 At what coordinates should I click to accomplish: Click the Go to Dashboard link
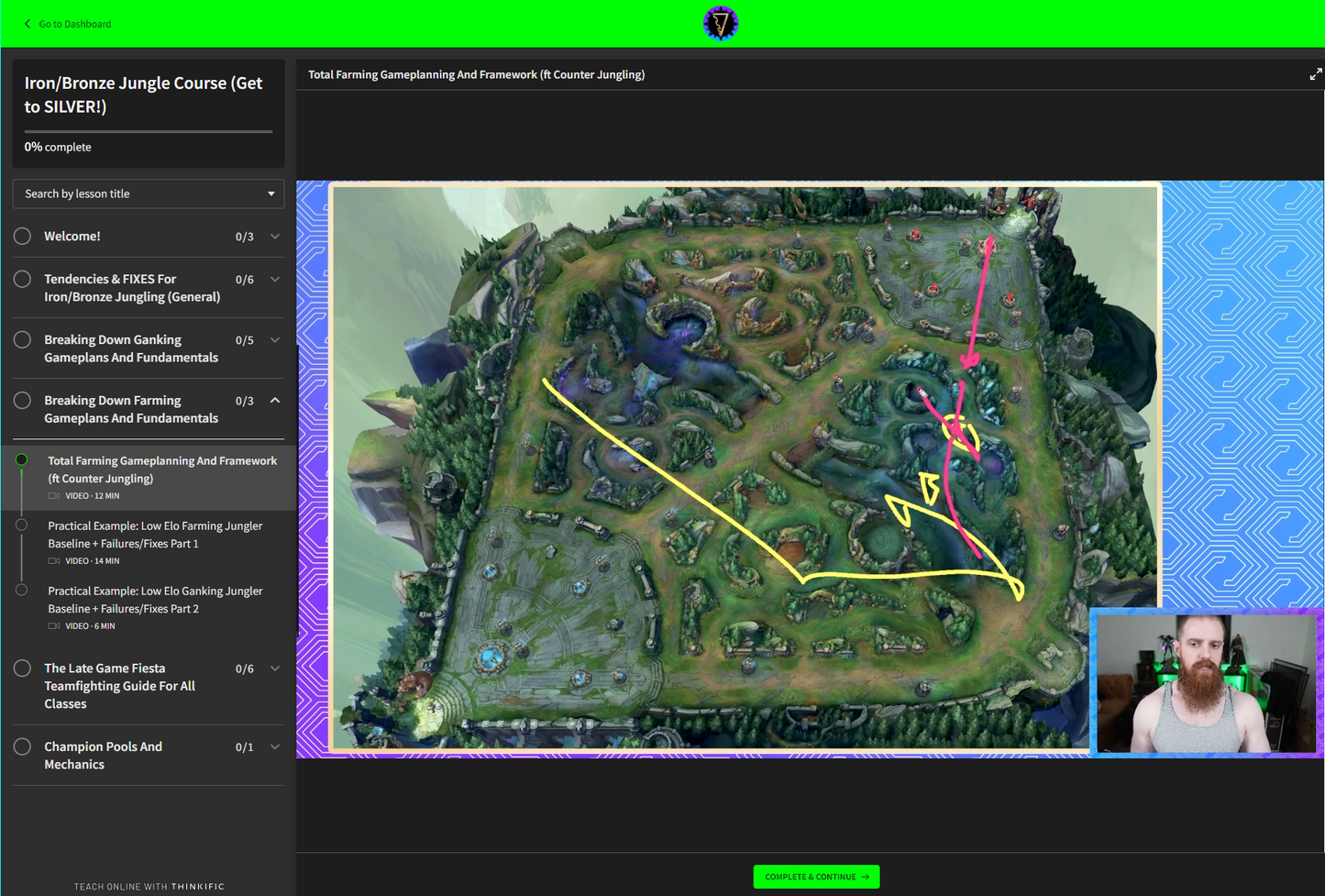74,24
